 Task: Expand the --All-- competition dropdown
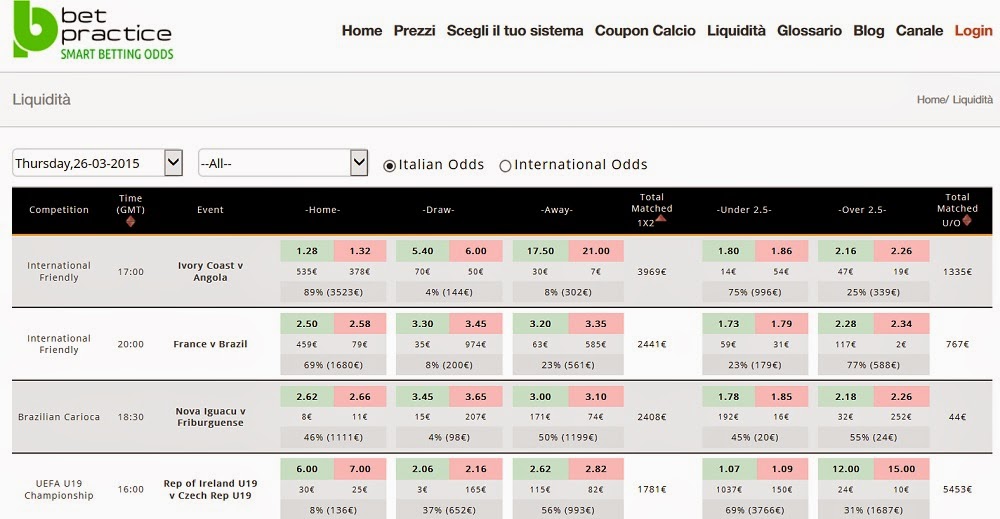(283, 163)
